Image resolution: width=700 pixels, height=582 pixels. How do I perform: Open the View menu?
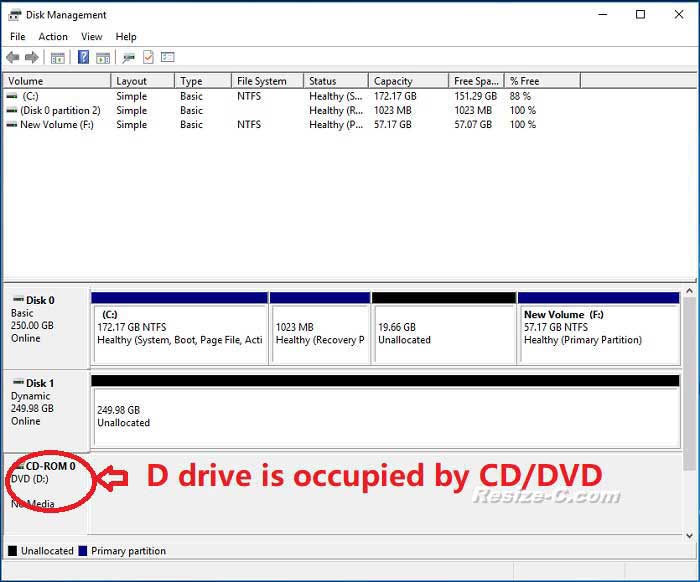[92, 37]
